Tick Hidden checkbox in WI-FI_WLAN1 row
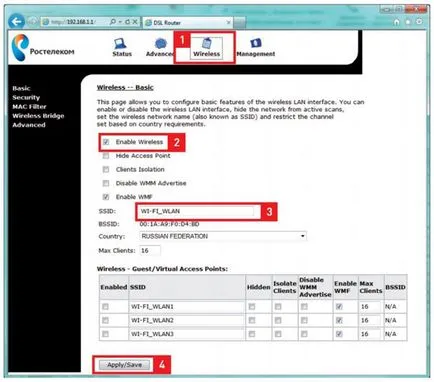The width and height of the screenshot is (434, 382). click(x=252, y=306)
